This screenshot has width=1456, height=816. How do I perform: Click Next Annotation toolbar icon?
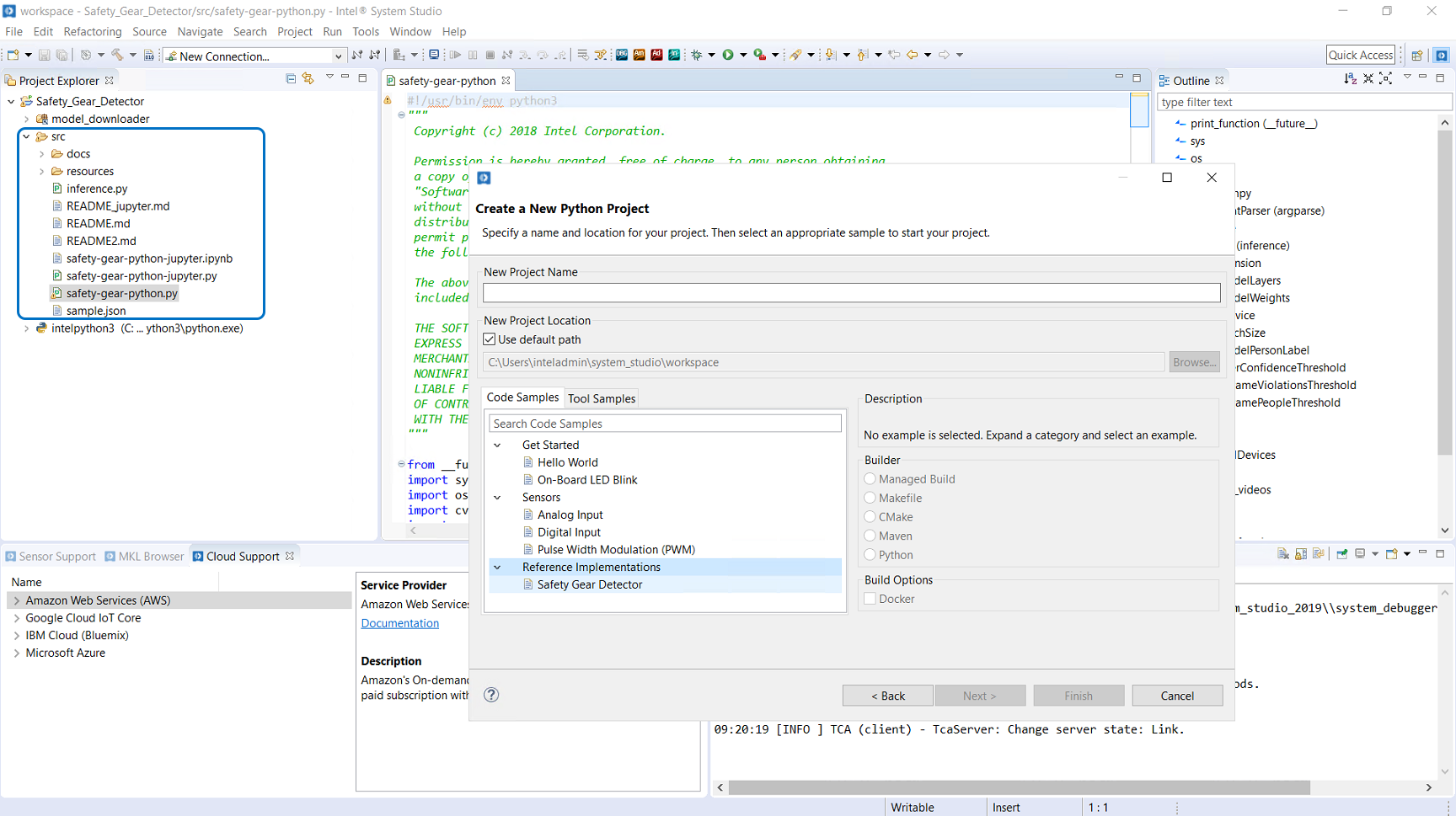(831, 56)
